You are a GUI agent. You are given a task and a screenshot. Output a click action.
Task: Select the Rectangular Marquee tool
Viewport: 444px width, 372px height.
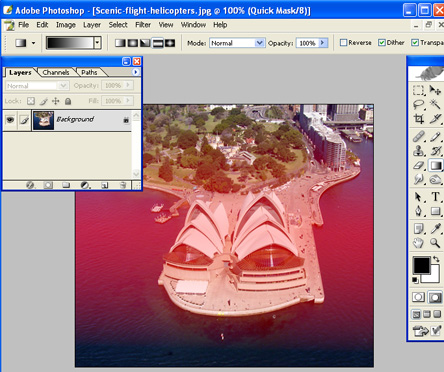coord(418,90)
